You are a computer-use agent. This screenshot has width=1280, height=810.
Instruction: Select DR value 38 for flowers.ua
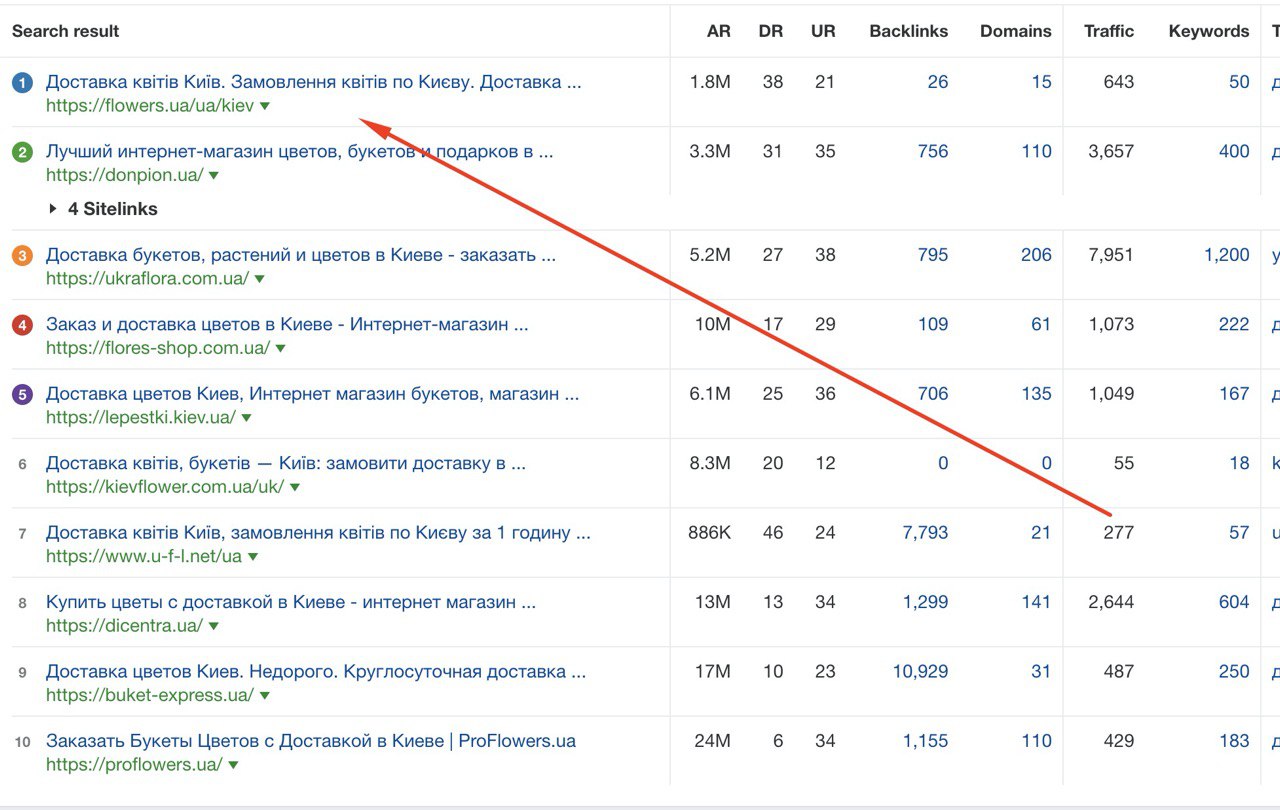773,82
